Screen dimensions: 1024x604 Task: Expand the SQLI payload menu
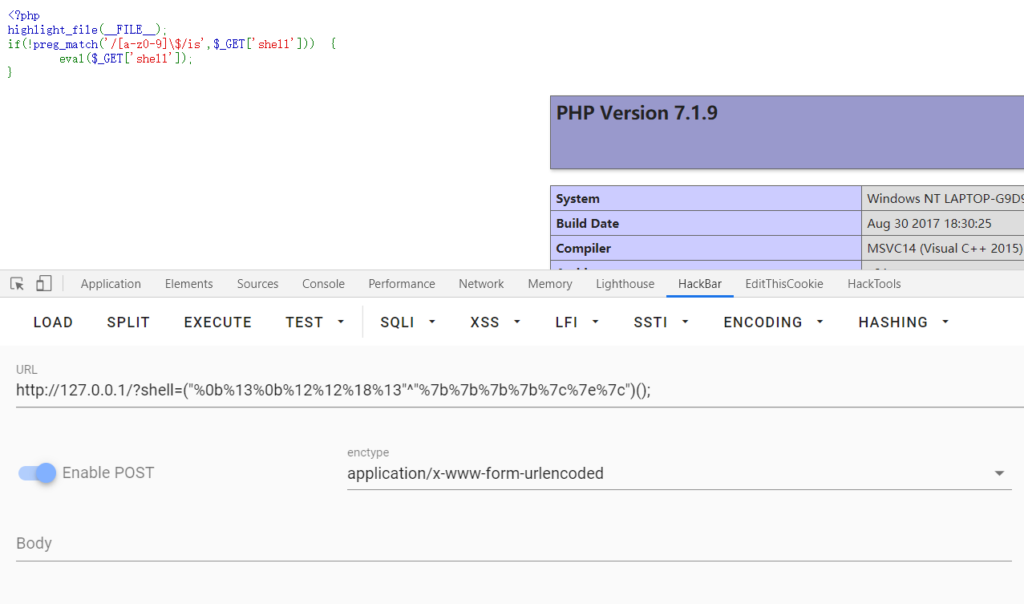(x=408, y=323)
